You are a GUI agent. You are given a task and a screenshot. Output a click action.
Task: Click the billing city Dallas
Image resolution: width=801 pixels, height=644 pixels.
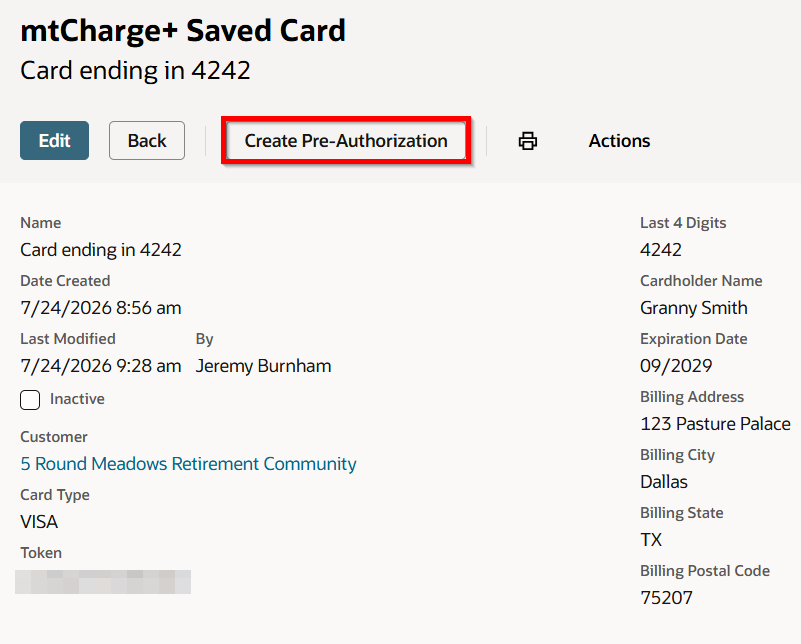point(664,482)
